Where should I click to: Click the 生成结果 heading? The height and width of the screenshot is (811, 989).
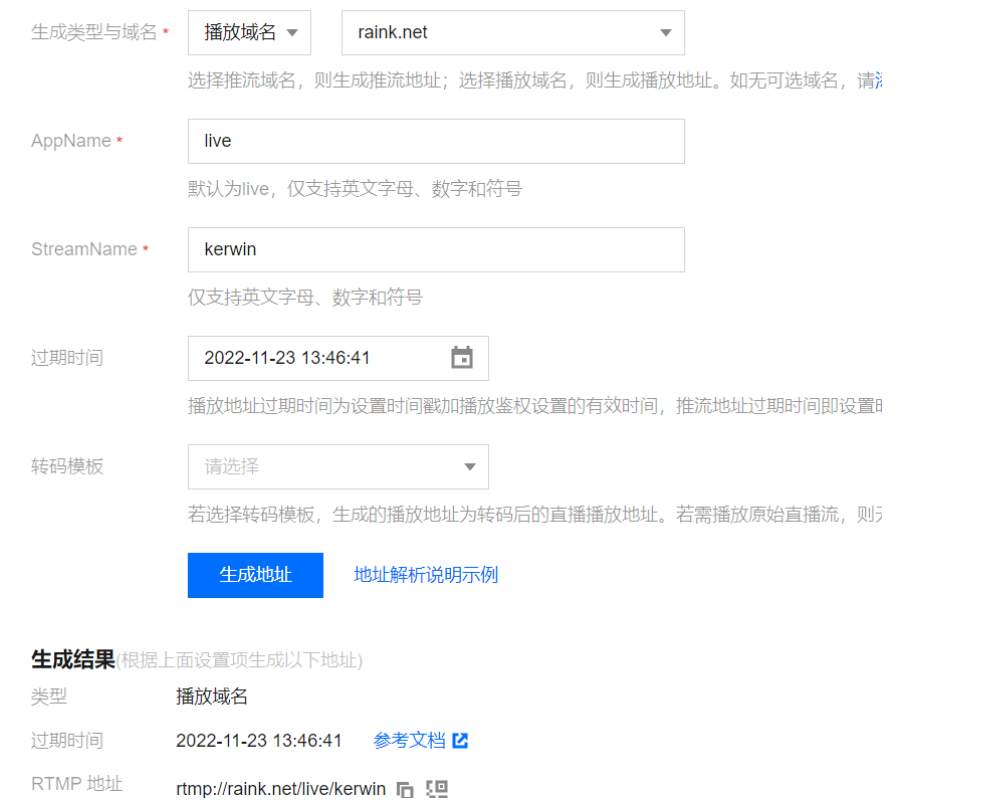point(73,660)
